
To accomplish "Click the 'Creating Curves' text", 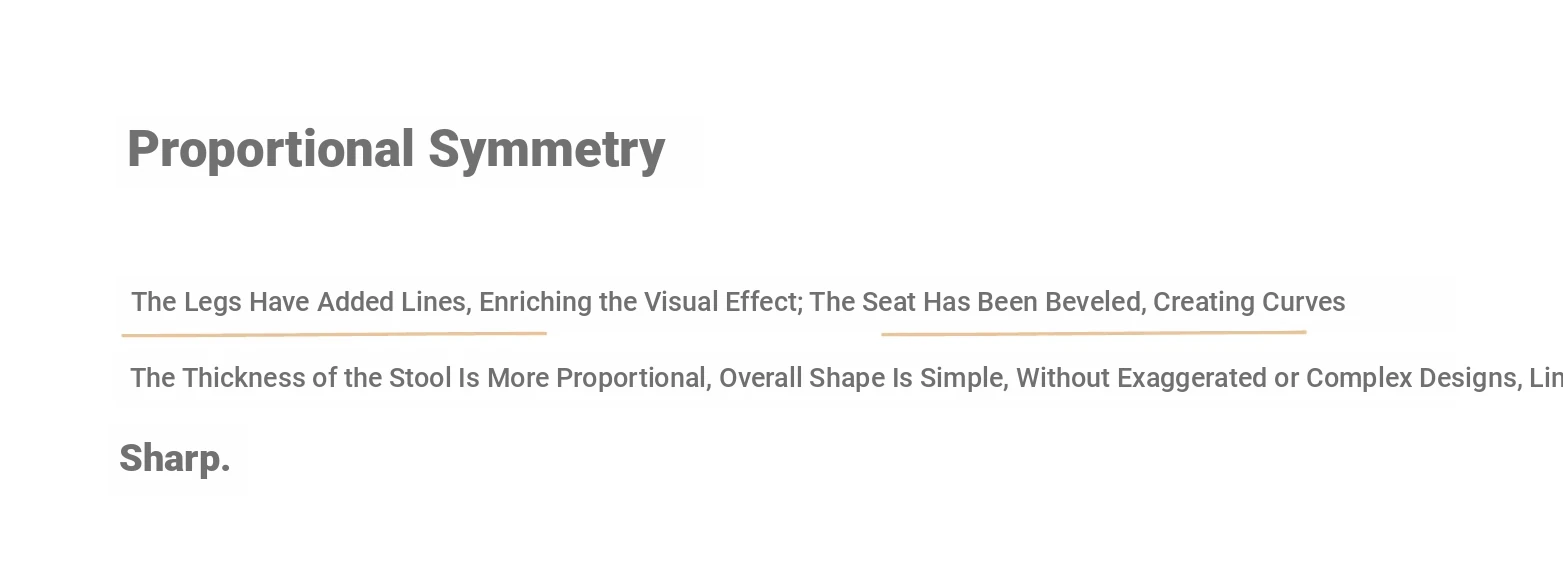I will tap(1249, 302).
